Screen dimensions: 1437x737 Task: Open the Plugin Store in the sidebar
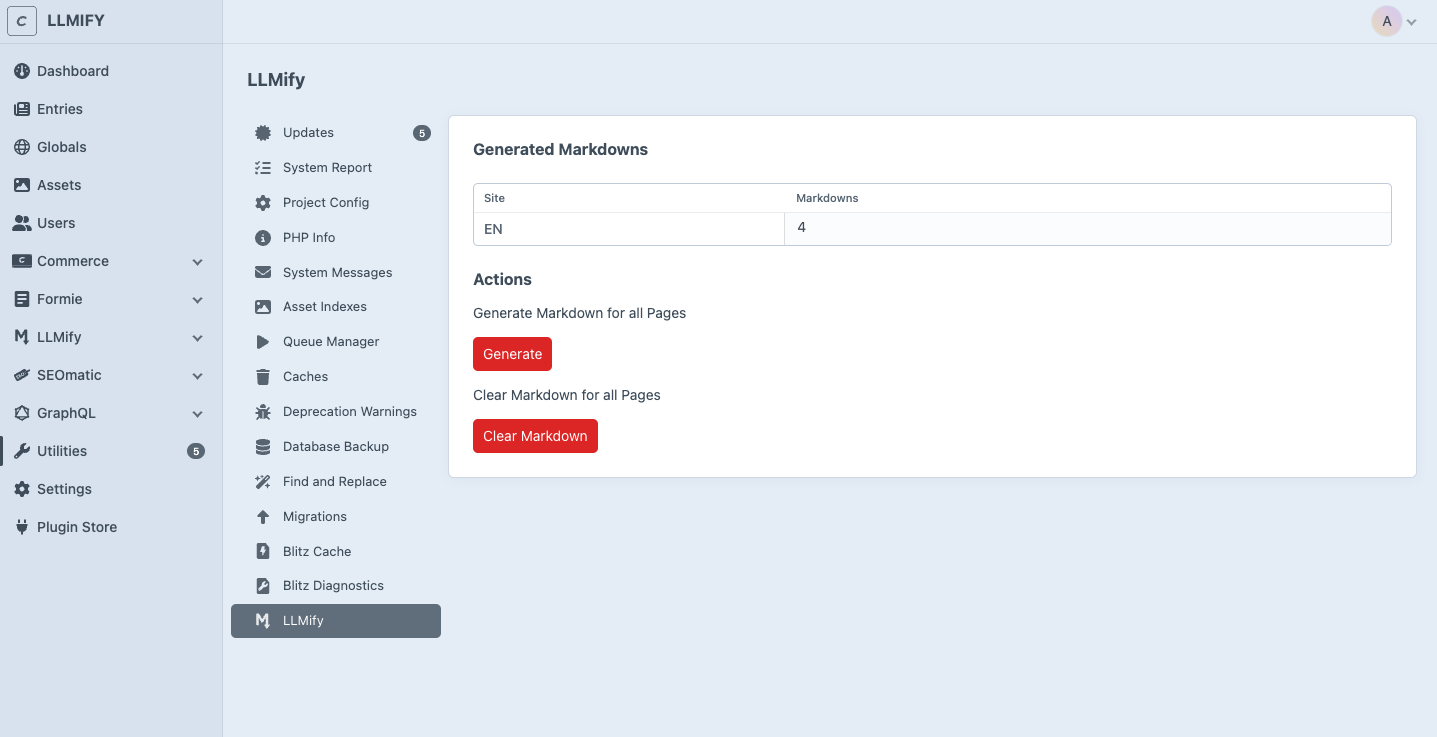point(75,527)
